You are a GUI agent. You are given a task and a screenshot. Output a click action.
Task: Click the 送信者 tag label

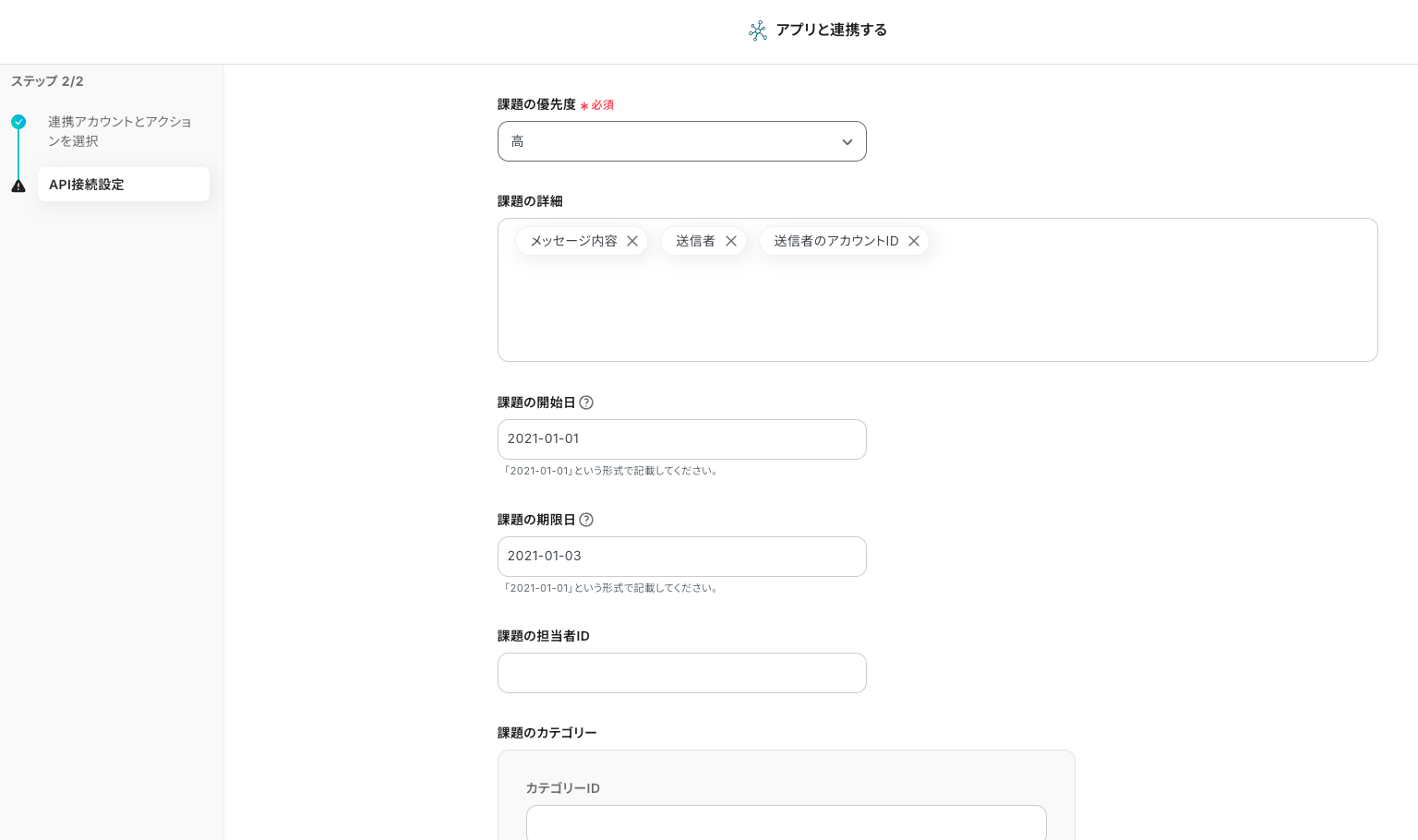coord(695,241)
